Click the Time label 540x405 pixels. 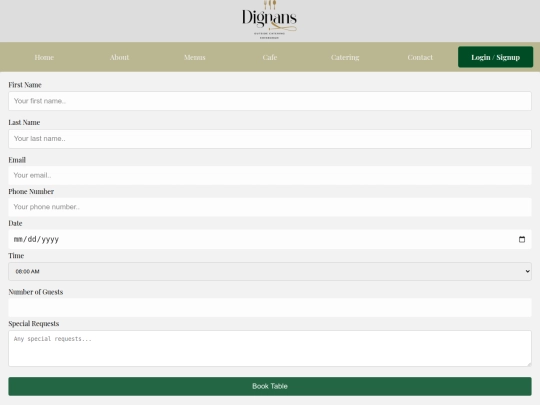(x=16, y=256)
